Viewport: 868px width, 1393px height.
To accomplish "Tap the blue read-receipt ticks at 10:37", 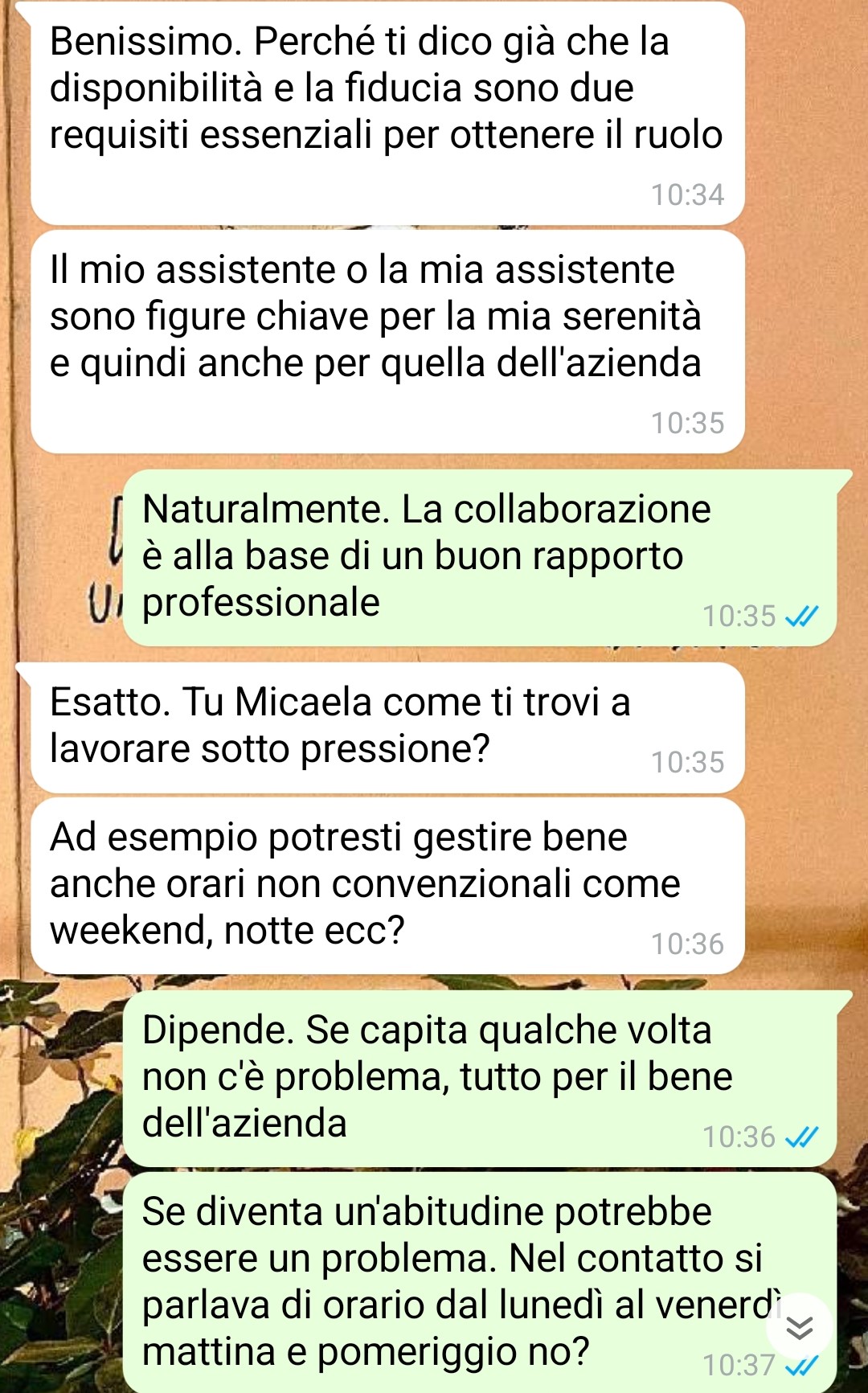I will 801,1366.
